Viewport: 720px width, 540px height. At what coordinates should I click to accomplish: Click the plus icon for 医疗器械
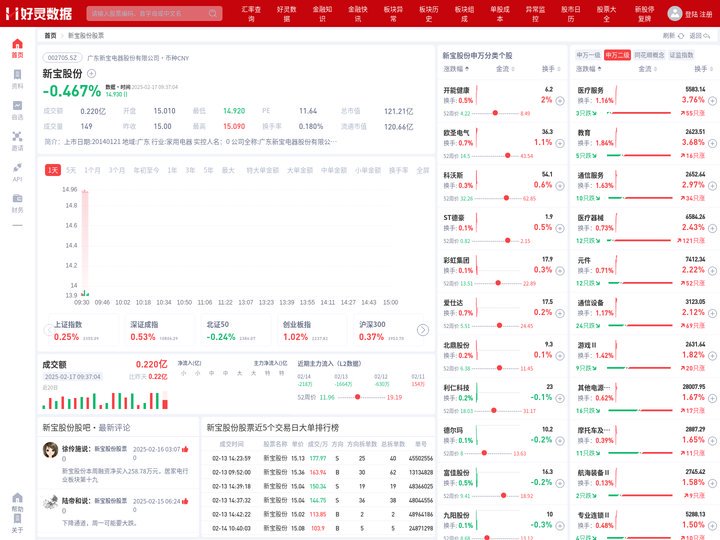(x=712, y=228)
